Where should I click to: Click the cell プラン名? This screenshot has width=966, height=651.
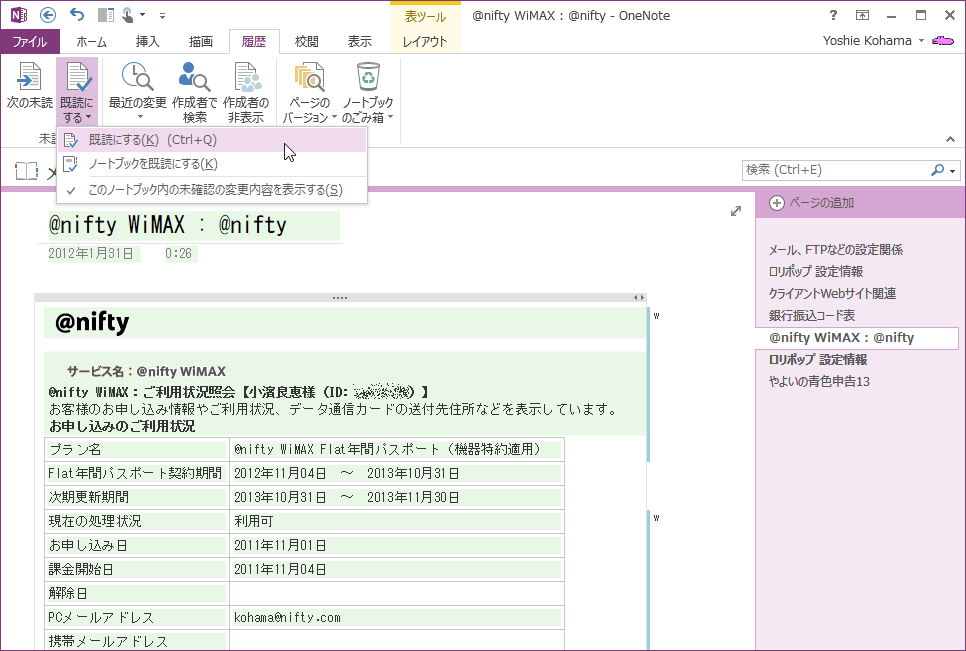click(137, 450)
